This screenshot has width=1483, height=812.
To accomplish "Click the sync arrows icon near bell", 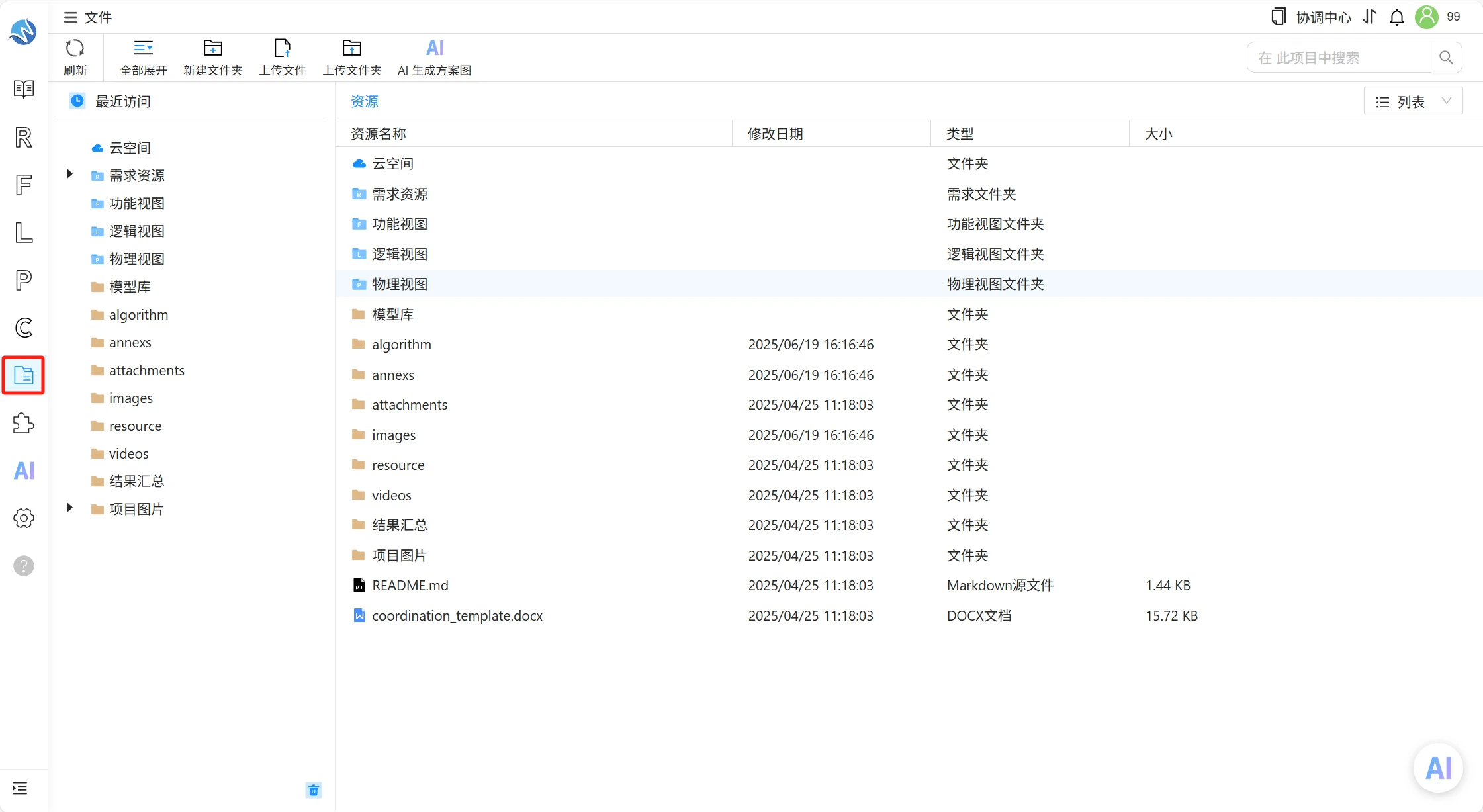I will coord(1370,17).
